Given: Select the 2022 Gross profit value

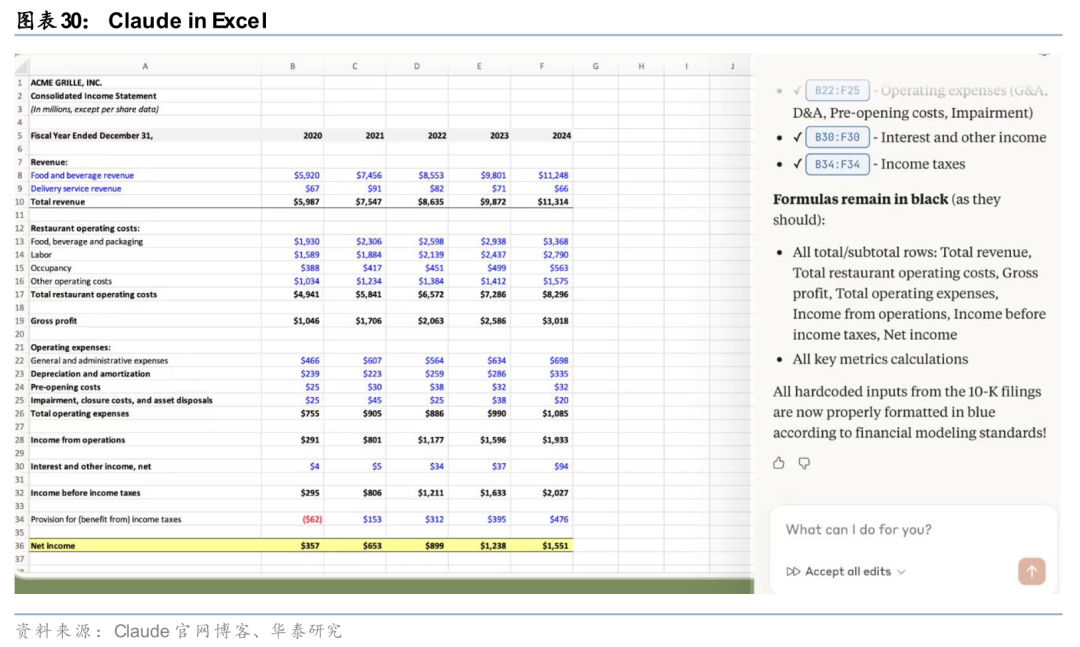Looking at the screenshot, I should pyautogui.click(x=432, y=321).
